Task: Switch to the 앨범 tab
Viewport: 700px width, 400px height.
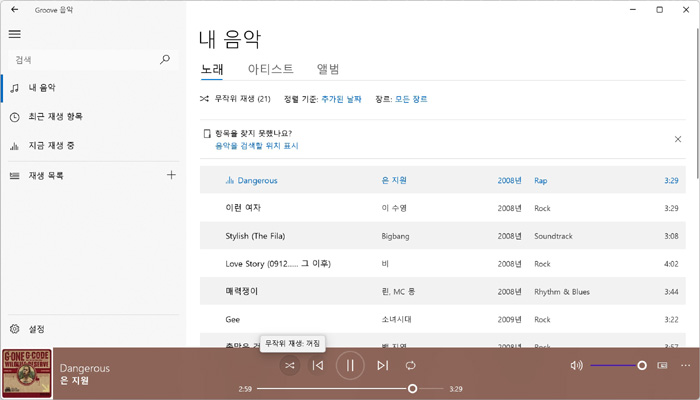Action: point(328,69)
